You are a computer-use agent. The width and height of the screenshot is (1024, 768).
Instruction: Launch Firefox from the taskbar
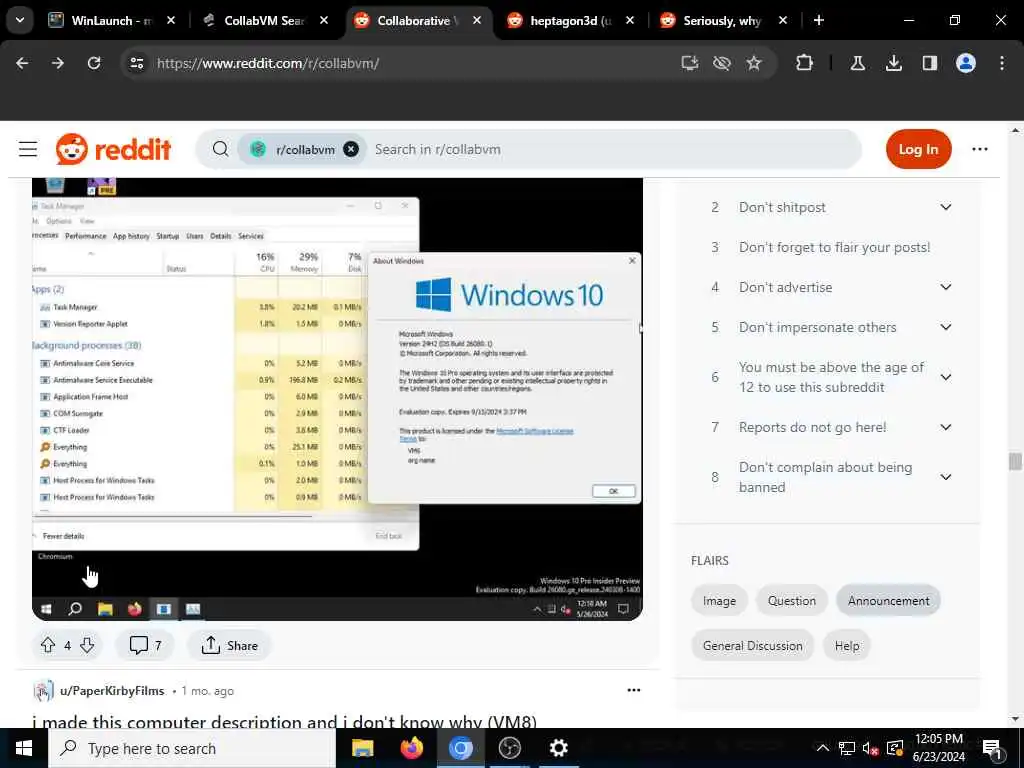click(411, 748)
